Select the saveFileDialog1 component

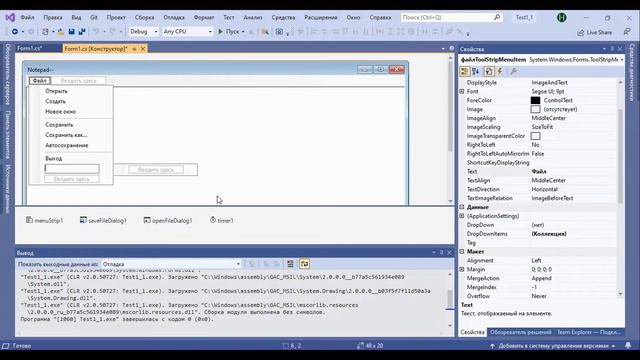click(103, 220)
